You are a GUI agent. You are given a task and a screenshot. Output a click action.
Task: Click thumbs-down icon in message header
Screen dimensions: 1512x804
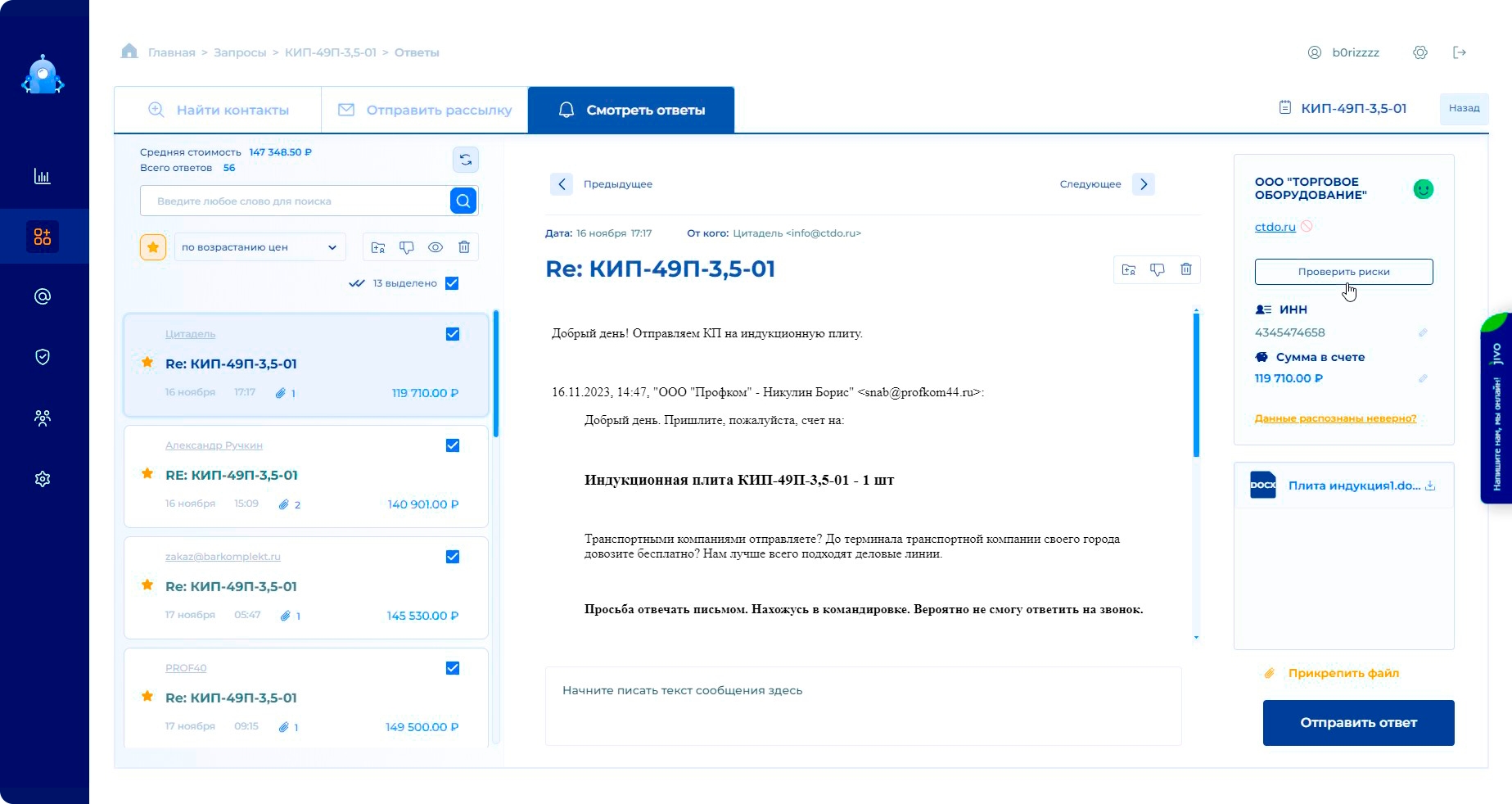(x=1157, y=269)
